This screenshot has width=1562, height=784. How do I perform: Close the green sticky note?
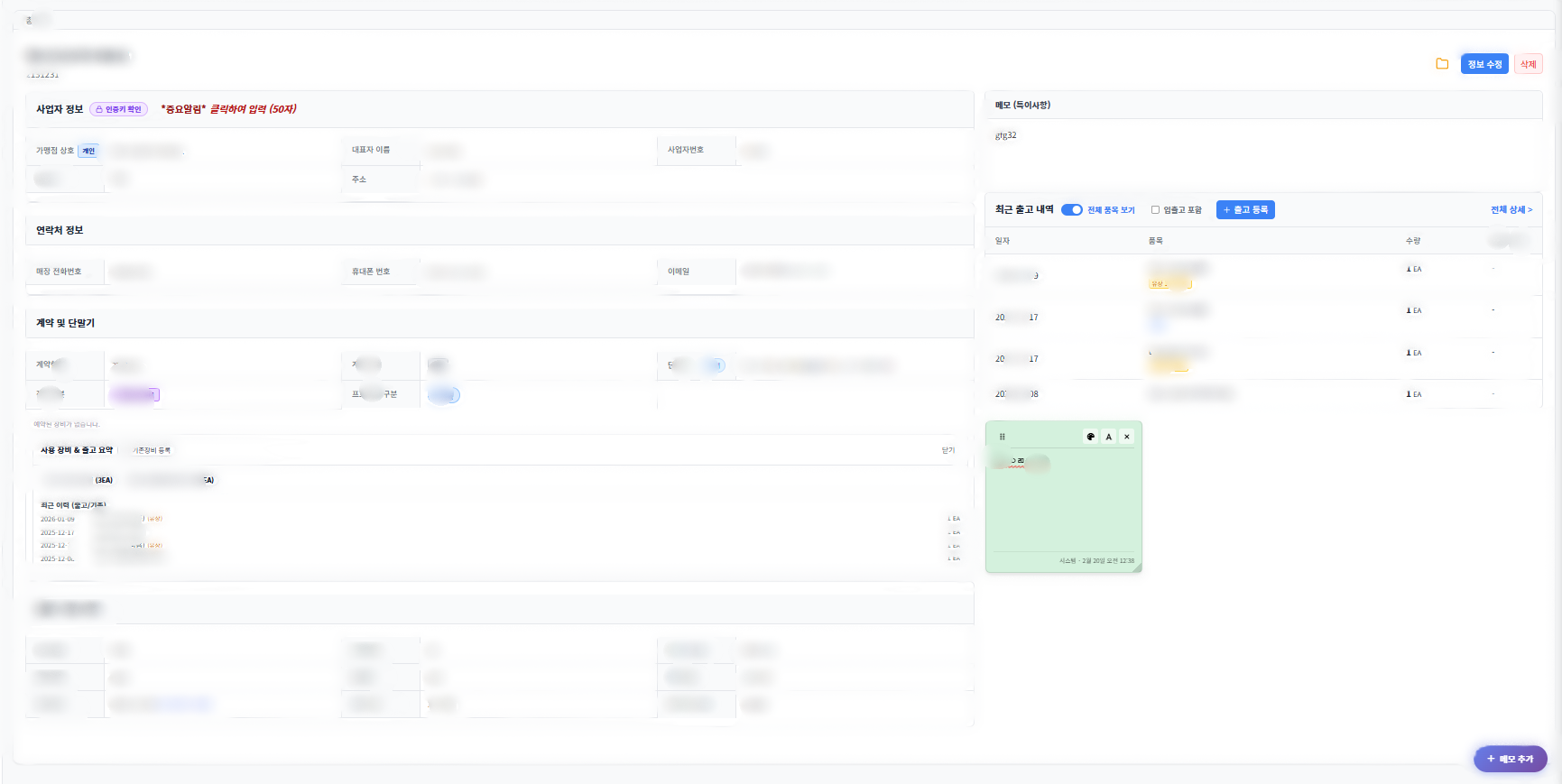coord(1127,437)
